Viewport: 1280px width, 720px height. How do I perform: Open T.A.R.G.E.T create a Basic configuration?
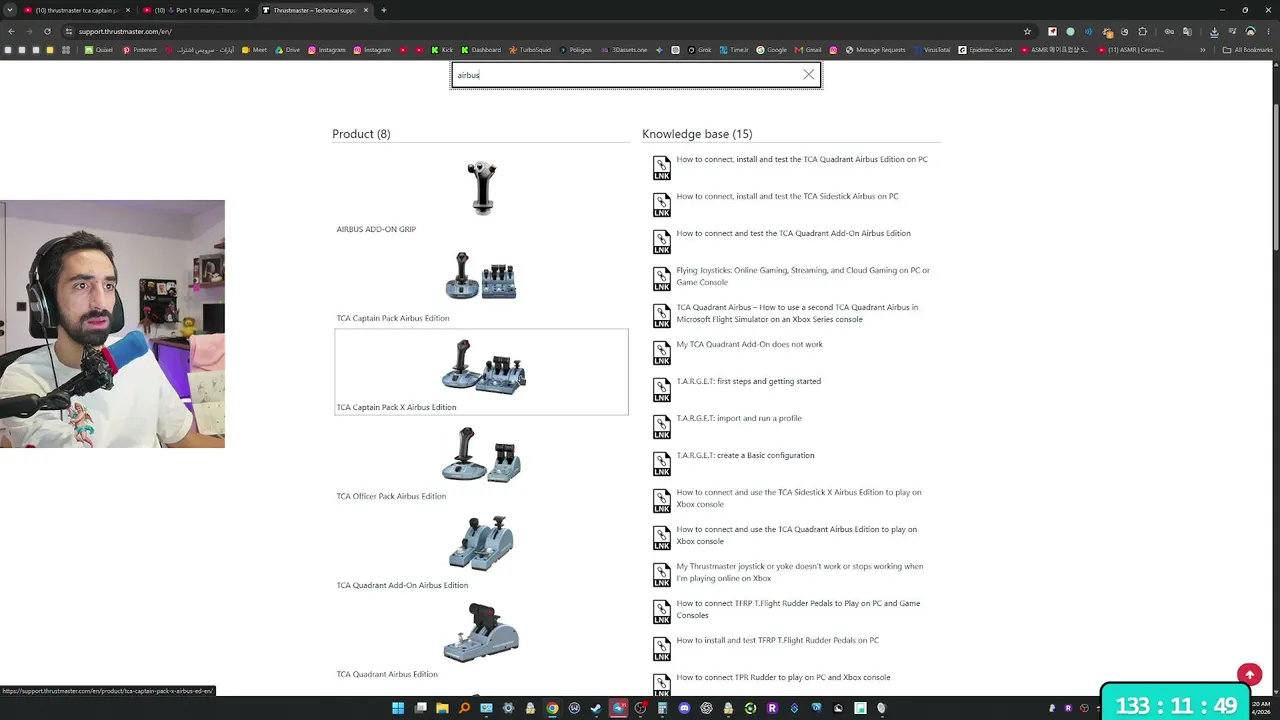[745, 455]
